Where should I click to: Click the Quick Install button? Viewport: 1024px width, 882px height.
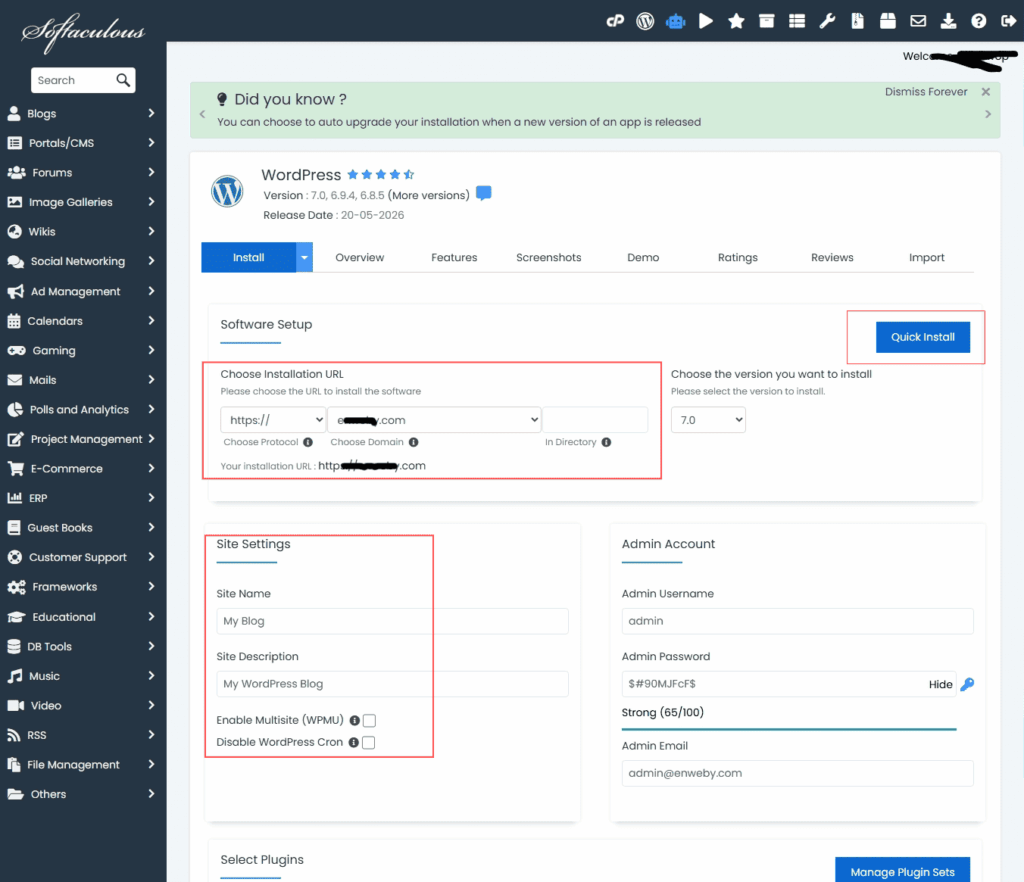point(923,337)
